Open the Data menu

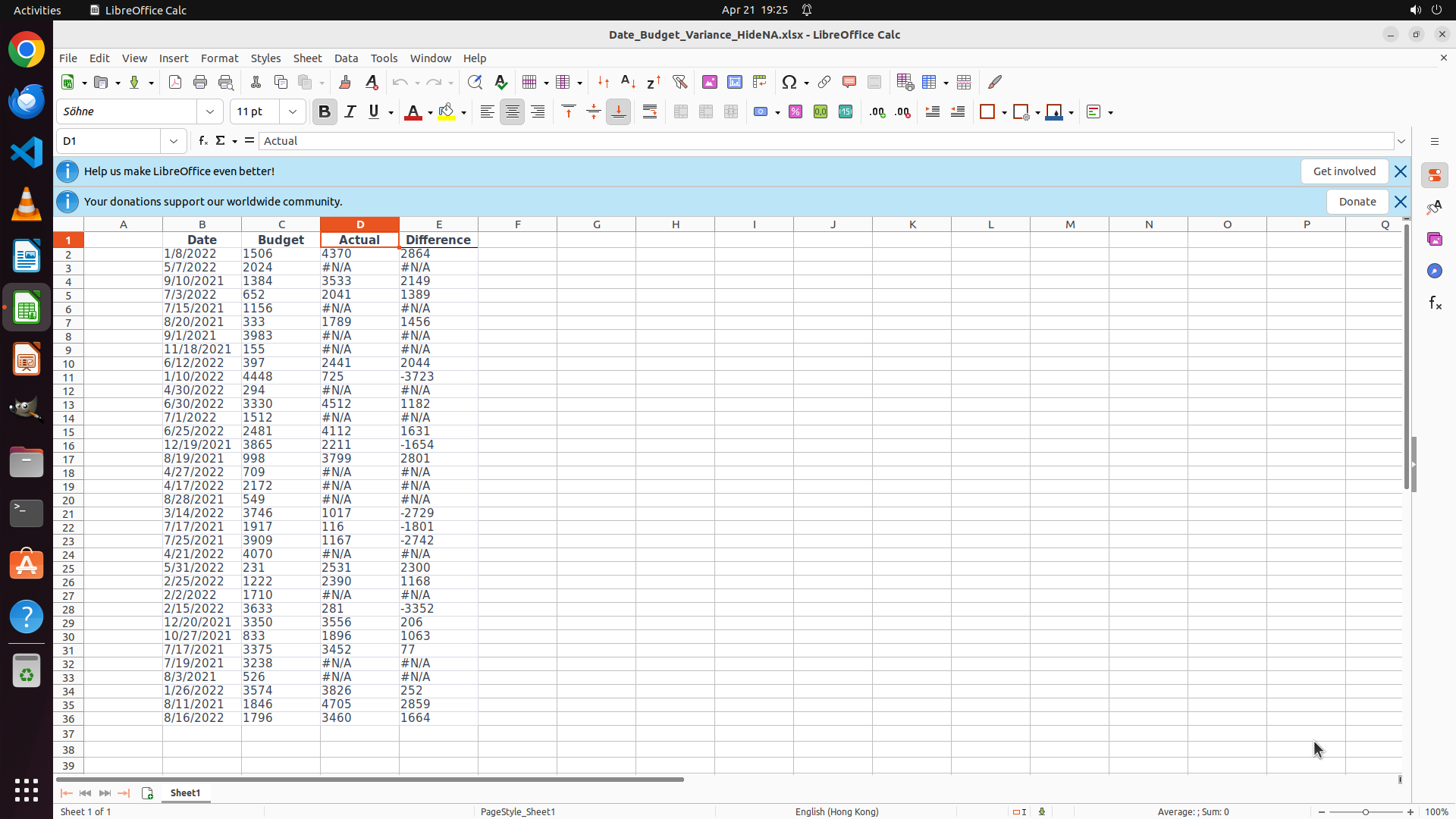coord(346,58)
